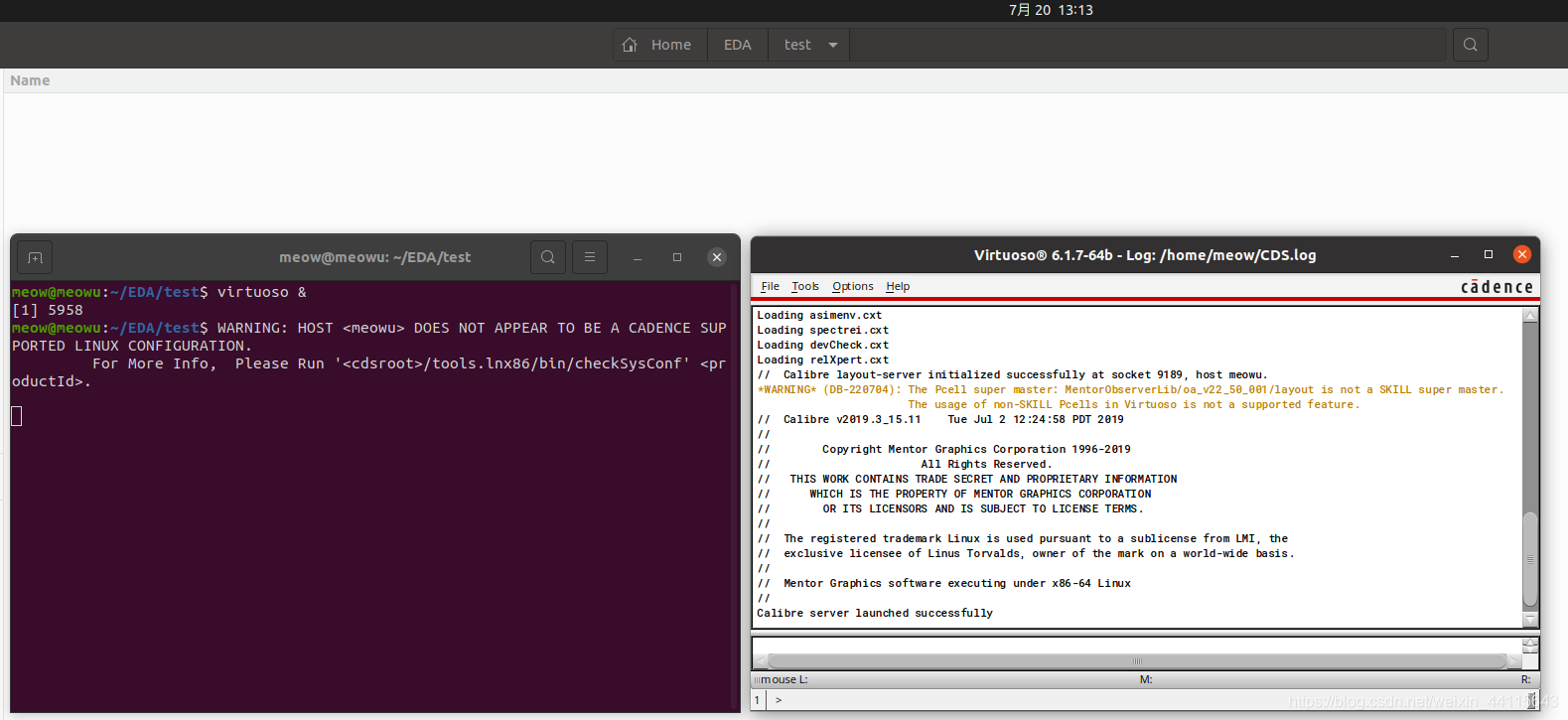Click the orange WARNING DB-220704 log line
Viewport: 1568px width, 720px height.
click(1130, 389)
